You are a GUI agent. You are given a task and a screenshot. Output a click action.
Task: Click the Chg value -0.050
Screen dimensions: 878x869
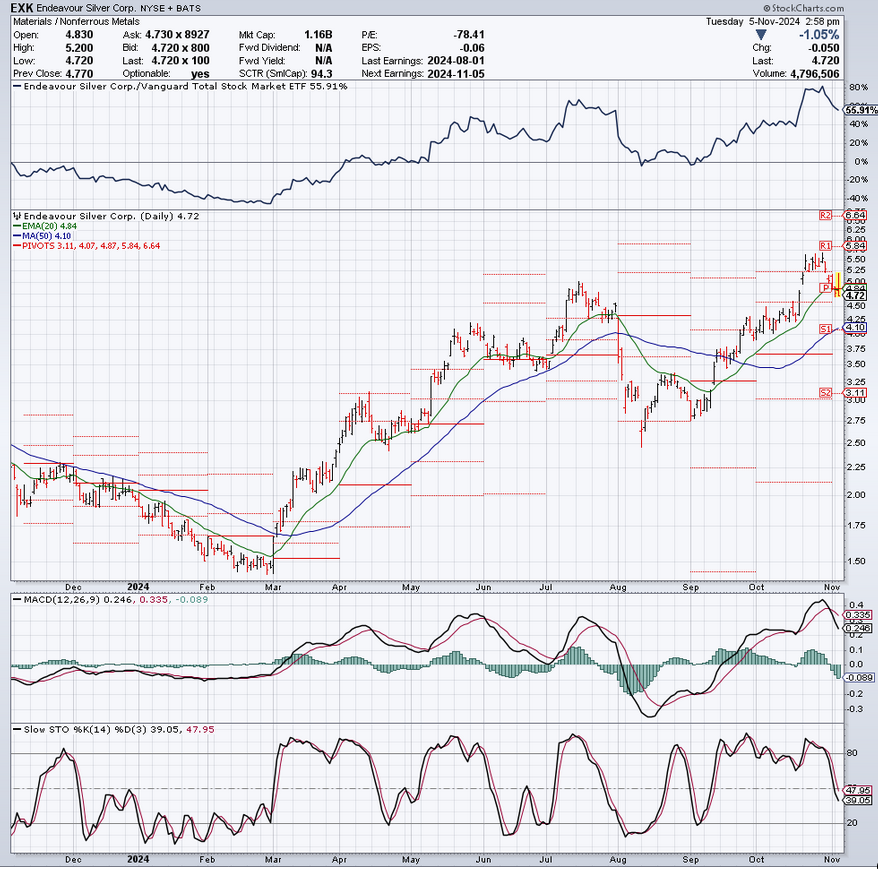tap(824, 48)
